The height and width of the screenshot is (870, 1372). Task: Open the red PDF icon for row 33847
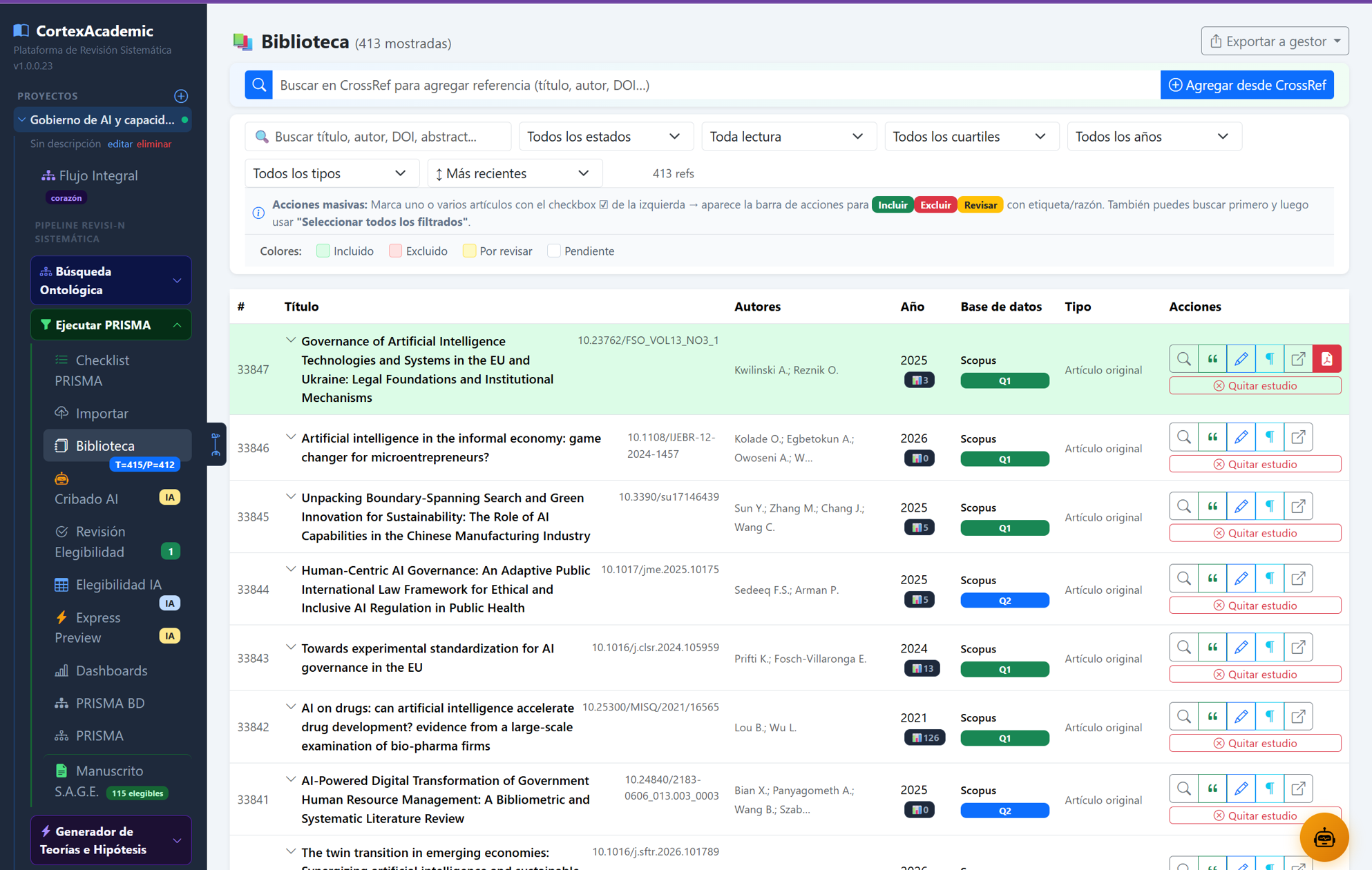1326,359
